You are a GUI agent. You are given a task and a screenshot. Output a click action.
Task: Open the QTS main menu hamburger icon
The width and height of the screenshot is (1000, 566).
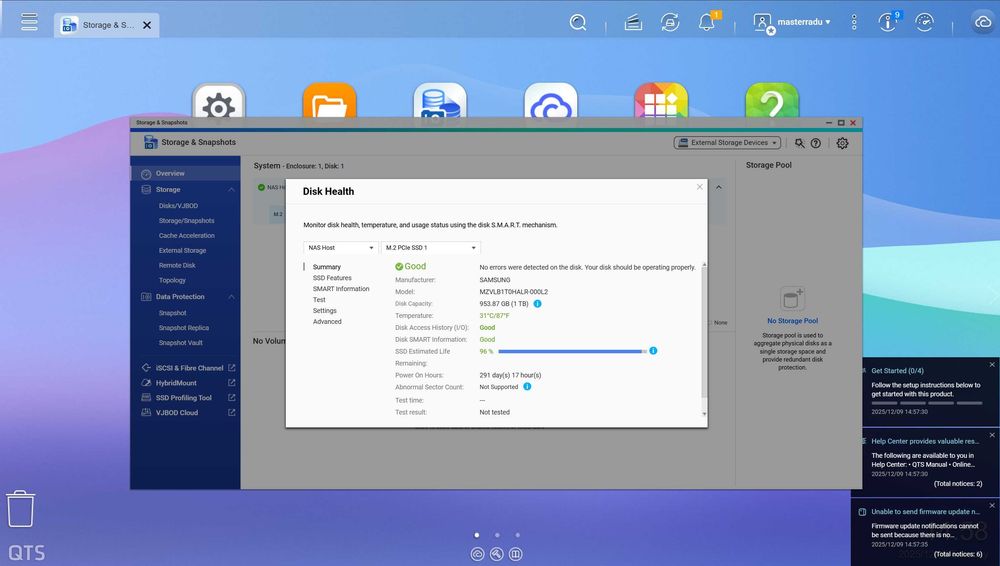coord(29,22)
